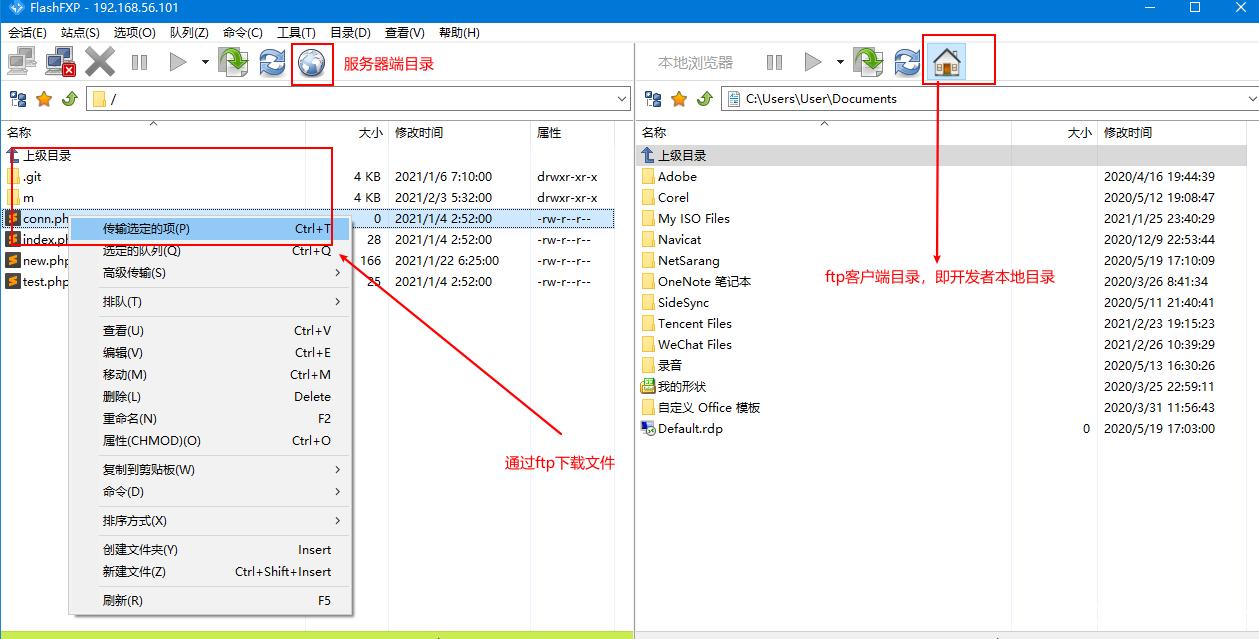Click the 我的形状 file icon
This screenshot has width=1259, height=639.
point(648,387)
